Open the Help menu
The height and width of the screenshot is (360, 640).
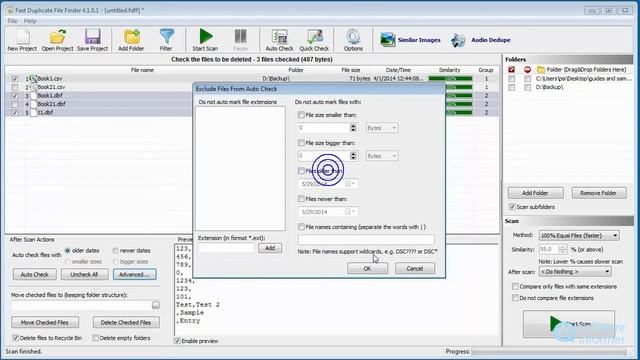[30, 21]
